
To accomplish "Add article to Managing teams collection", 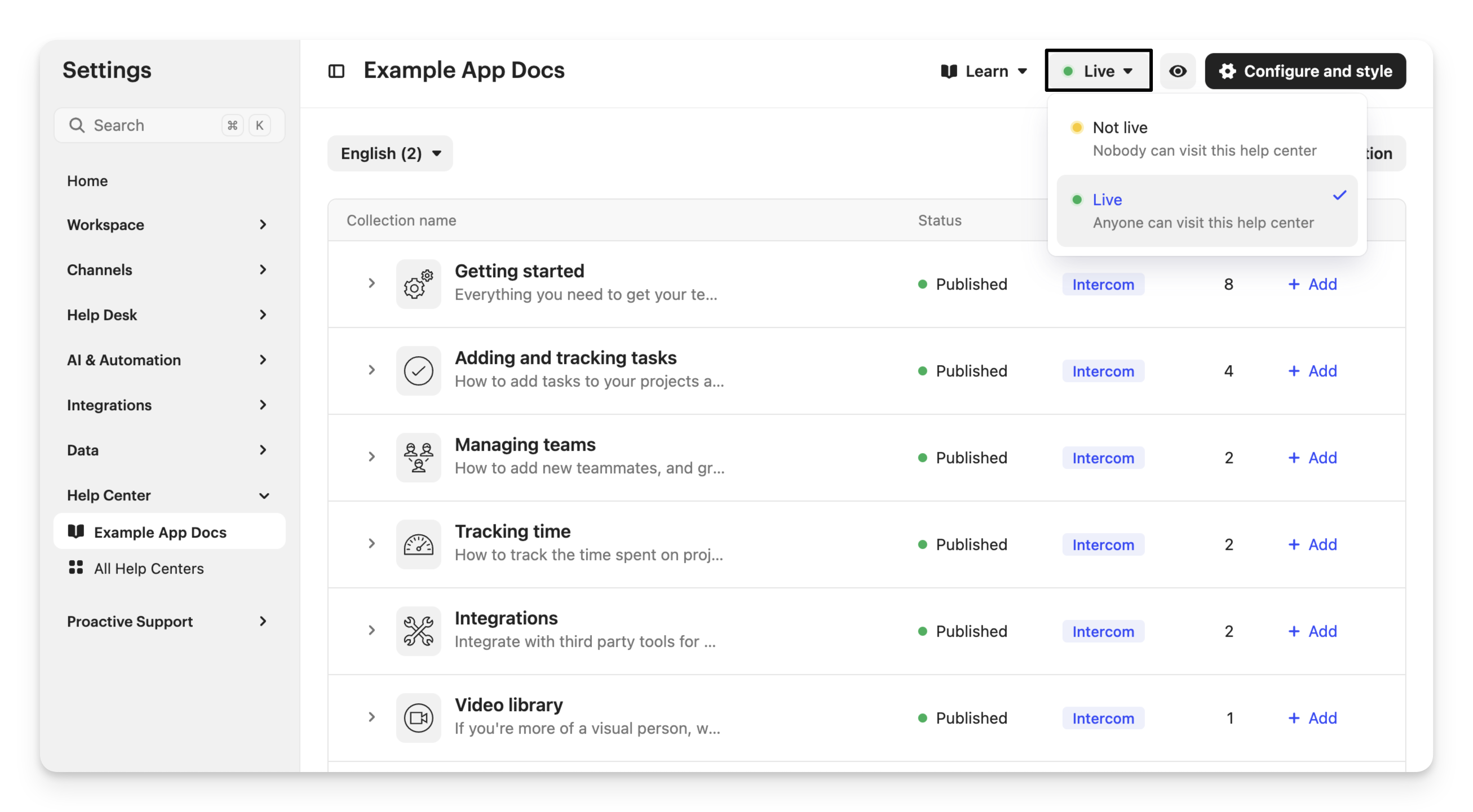I will (1312, 458).
